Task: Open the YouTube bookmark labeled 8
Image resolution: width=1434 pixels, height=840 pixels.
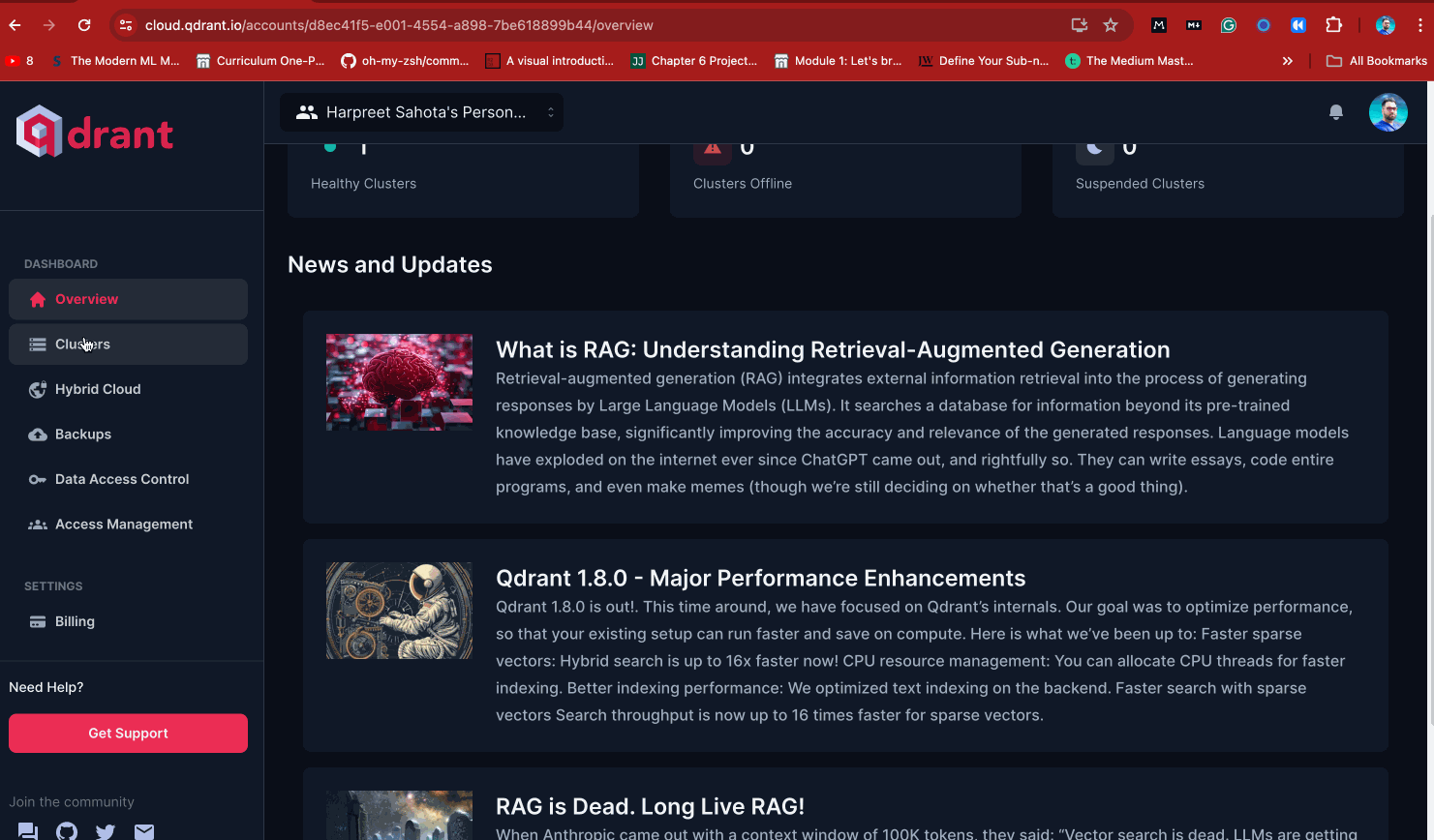Action: 19,61
